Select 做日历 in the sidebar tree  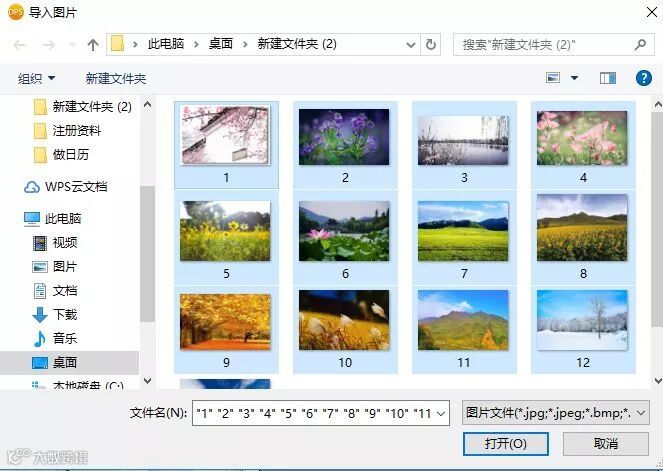71,155
